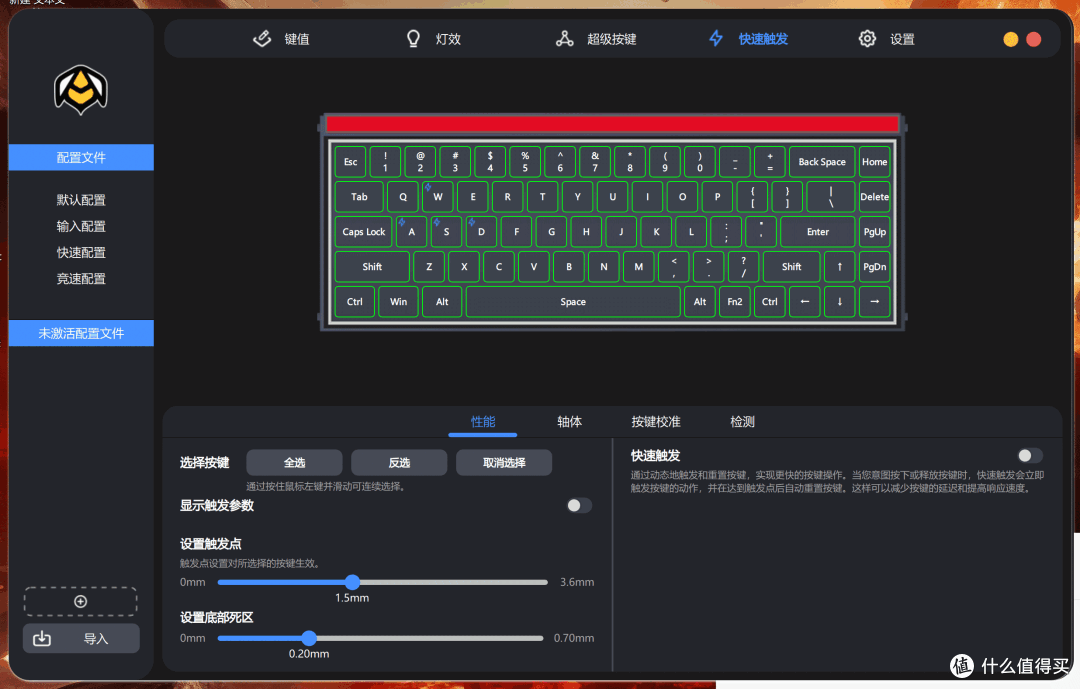The width and height of the screenshot is (1080, 689).
Task: Select the Win key on keyboard
Action: point(399,302)
